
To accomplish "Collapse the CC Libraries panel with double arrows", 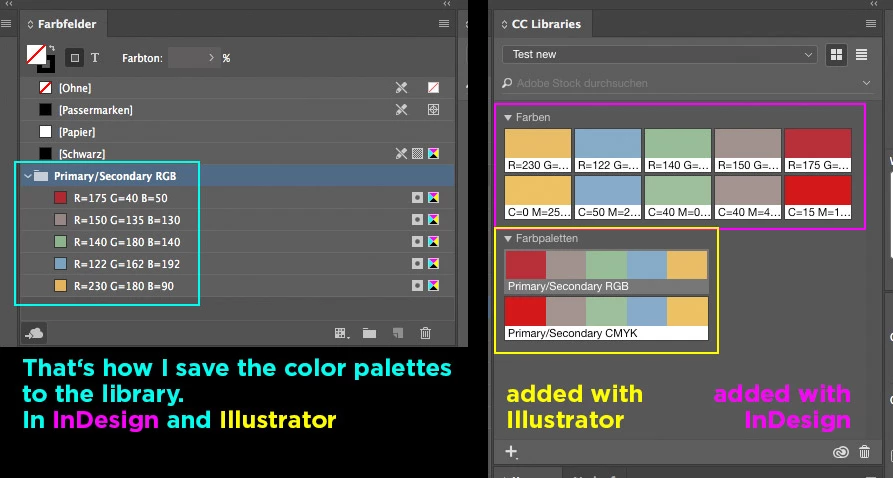I will pos(874,4).
